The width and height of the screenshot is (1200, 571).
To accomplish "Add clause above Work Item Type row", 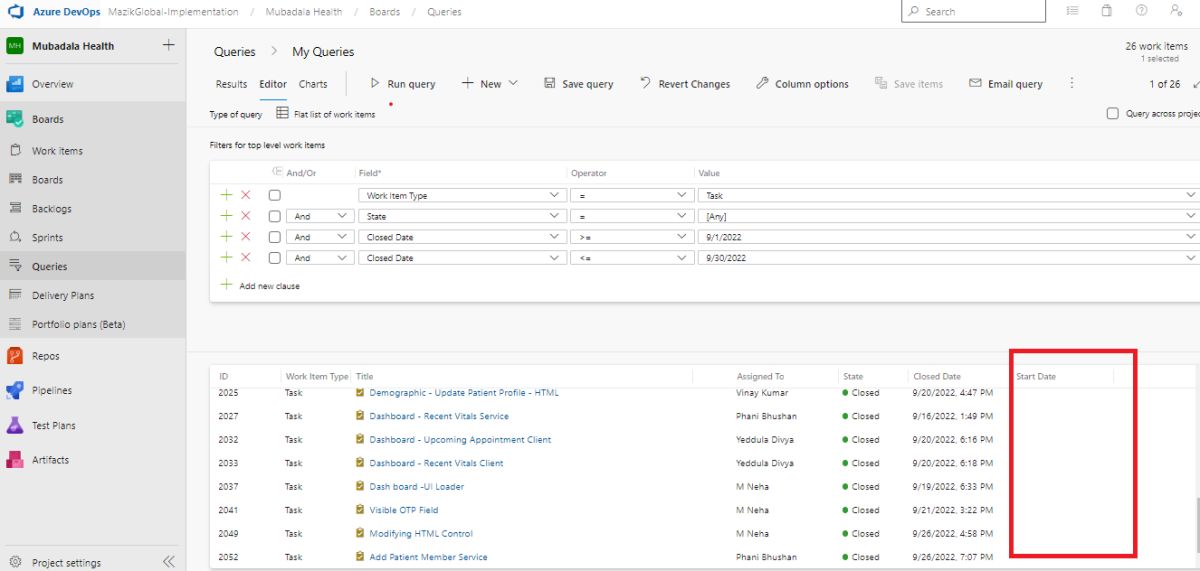I will click(226, 195).
